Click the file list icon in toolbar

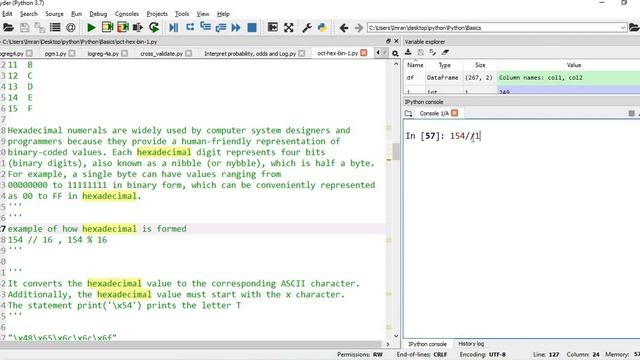pos(55,28)
